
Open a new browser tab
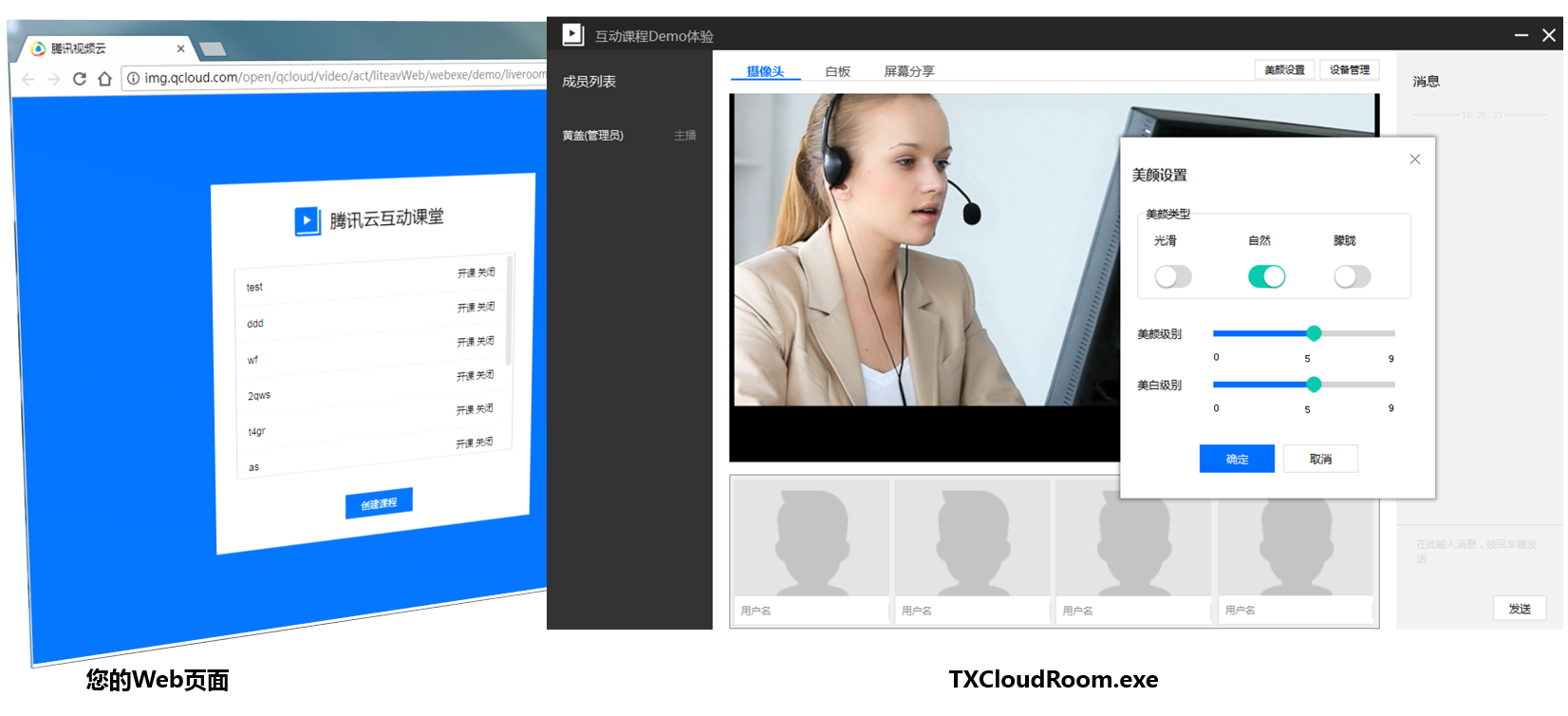click(213, 48)
